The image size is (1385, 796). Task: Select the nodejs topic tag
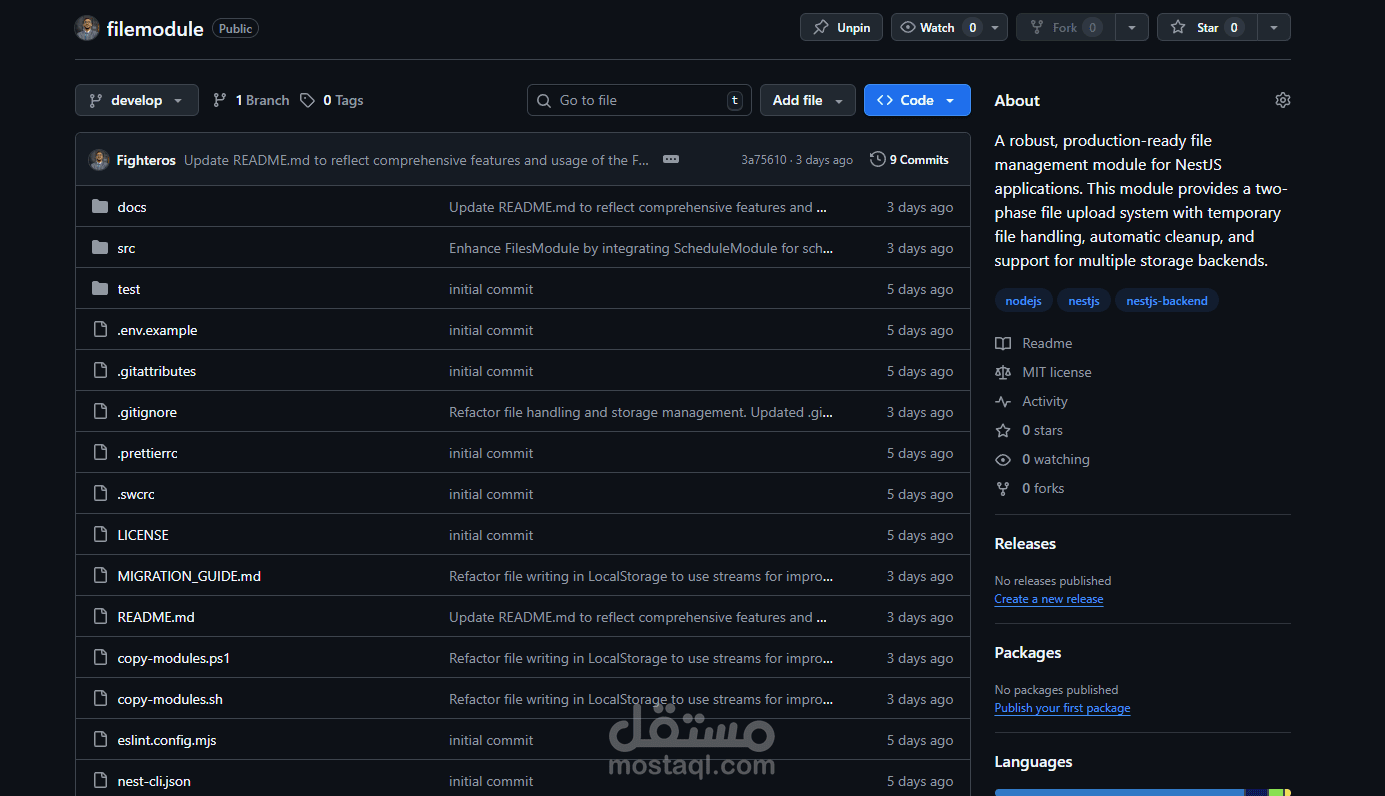(x=1023, y=300)
